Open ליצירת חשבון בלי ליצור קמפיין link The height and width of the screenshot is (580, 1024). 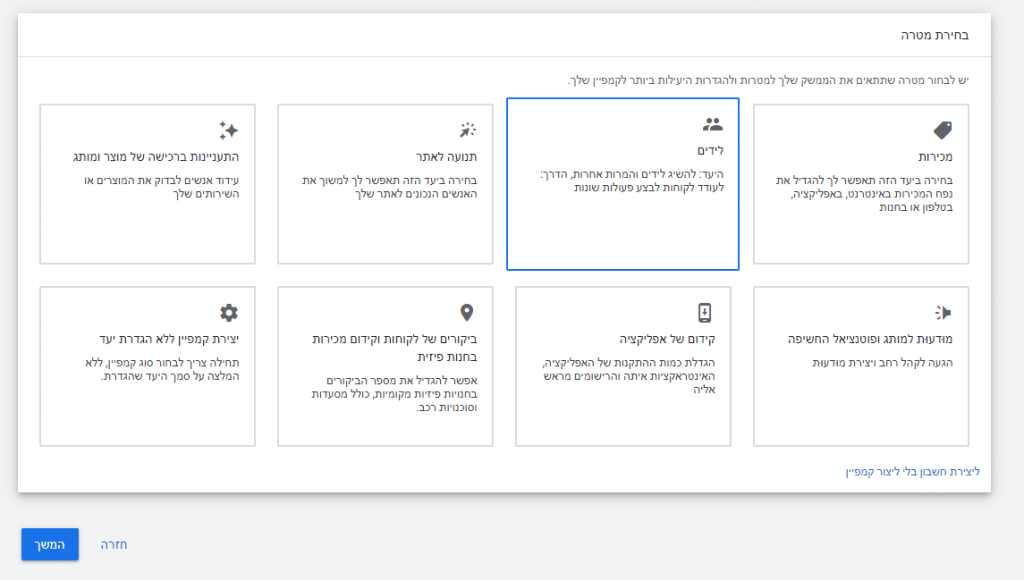click(x=913, y=472)
